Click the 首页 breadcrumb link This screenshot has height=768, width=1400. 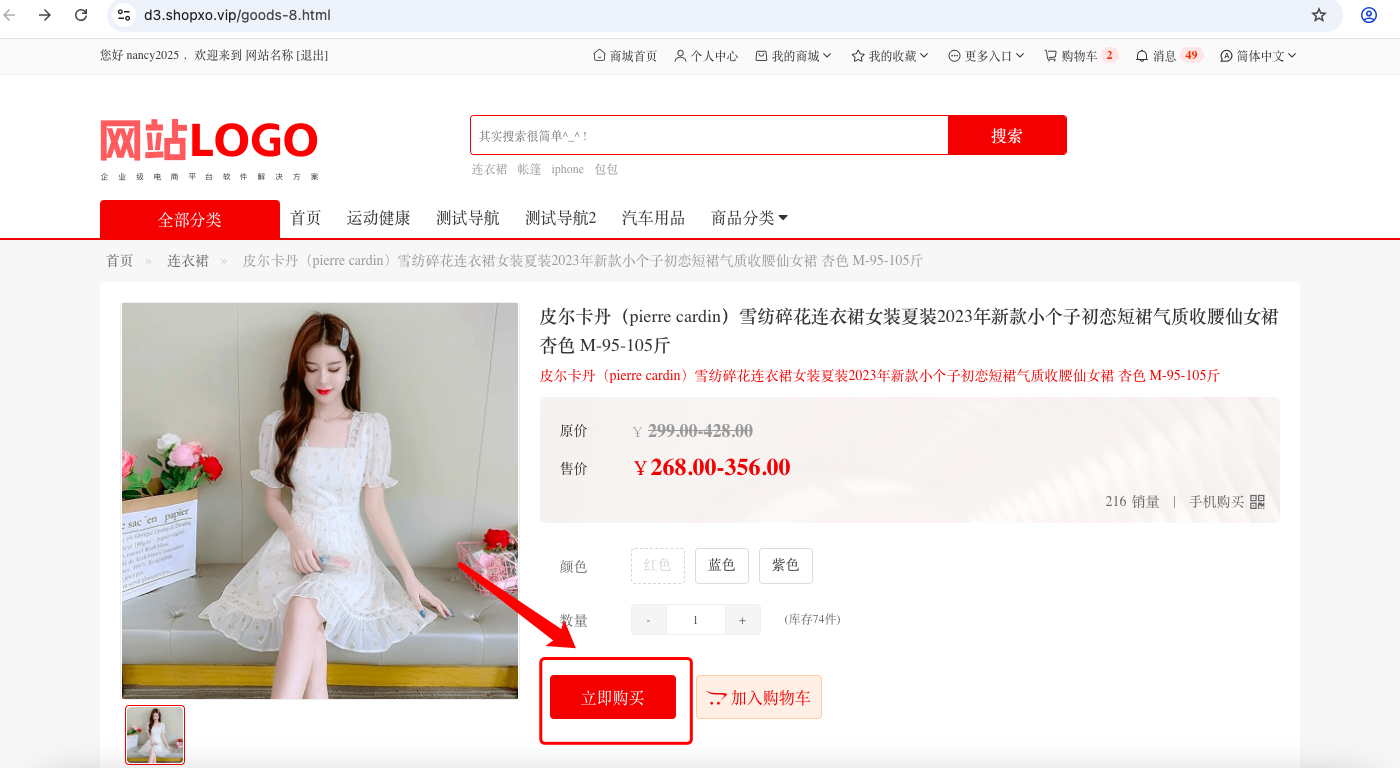pyautogui.click(x=120, y=261)
